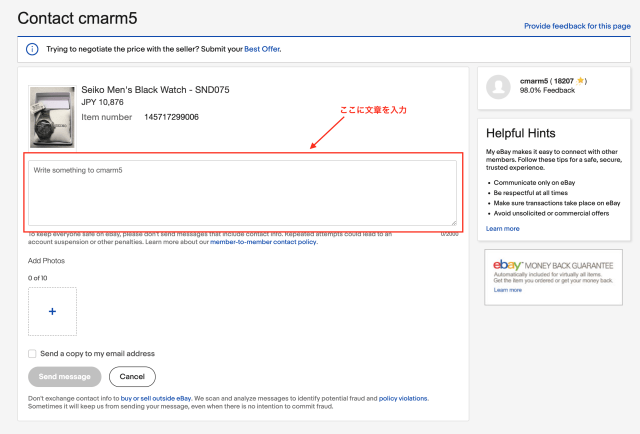Open Seiko Men's Black Watch item title
The image size is (640, 434).
155,90
